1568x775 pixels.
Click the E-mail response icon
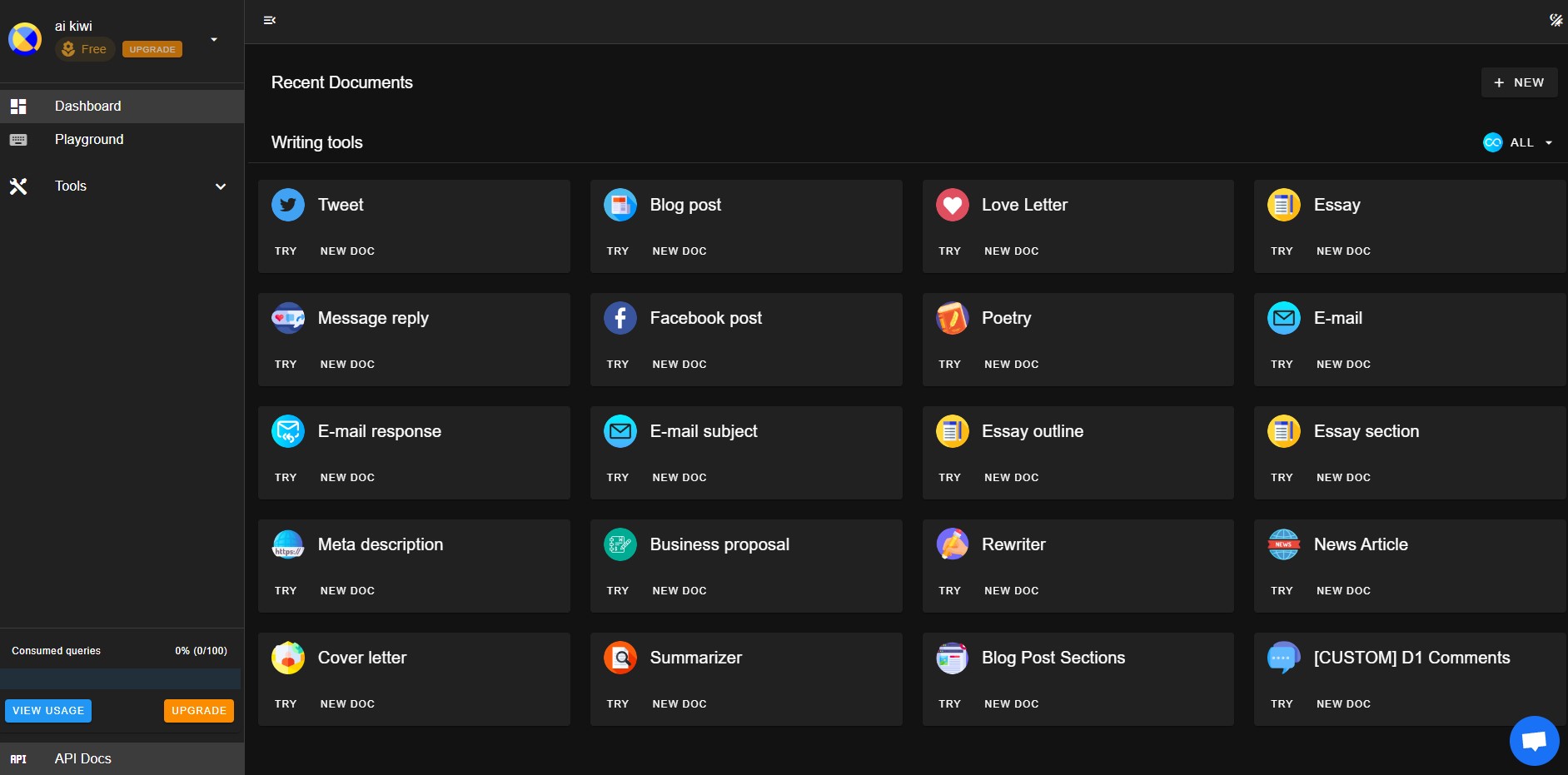pos(288,431)
